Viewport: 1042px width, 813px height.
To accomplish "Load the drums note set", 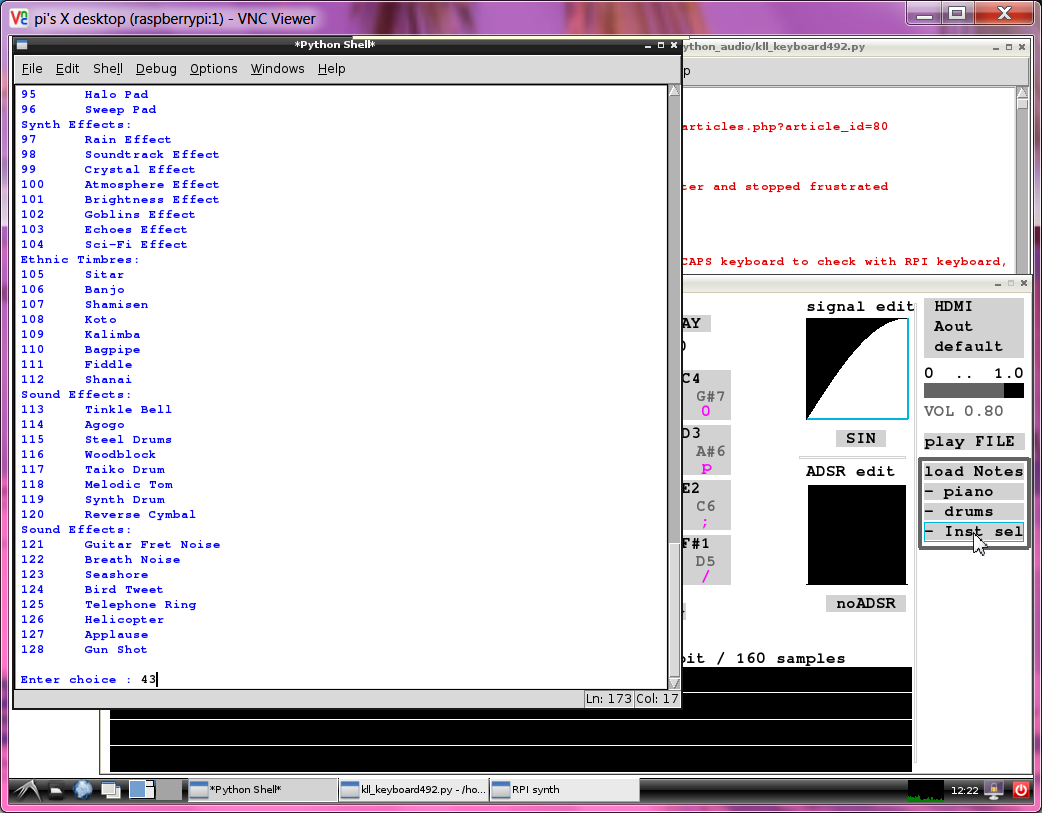I will (973, 511).
